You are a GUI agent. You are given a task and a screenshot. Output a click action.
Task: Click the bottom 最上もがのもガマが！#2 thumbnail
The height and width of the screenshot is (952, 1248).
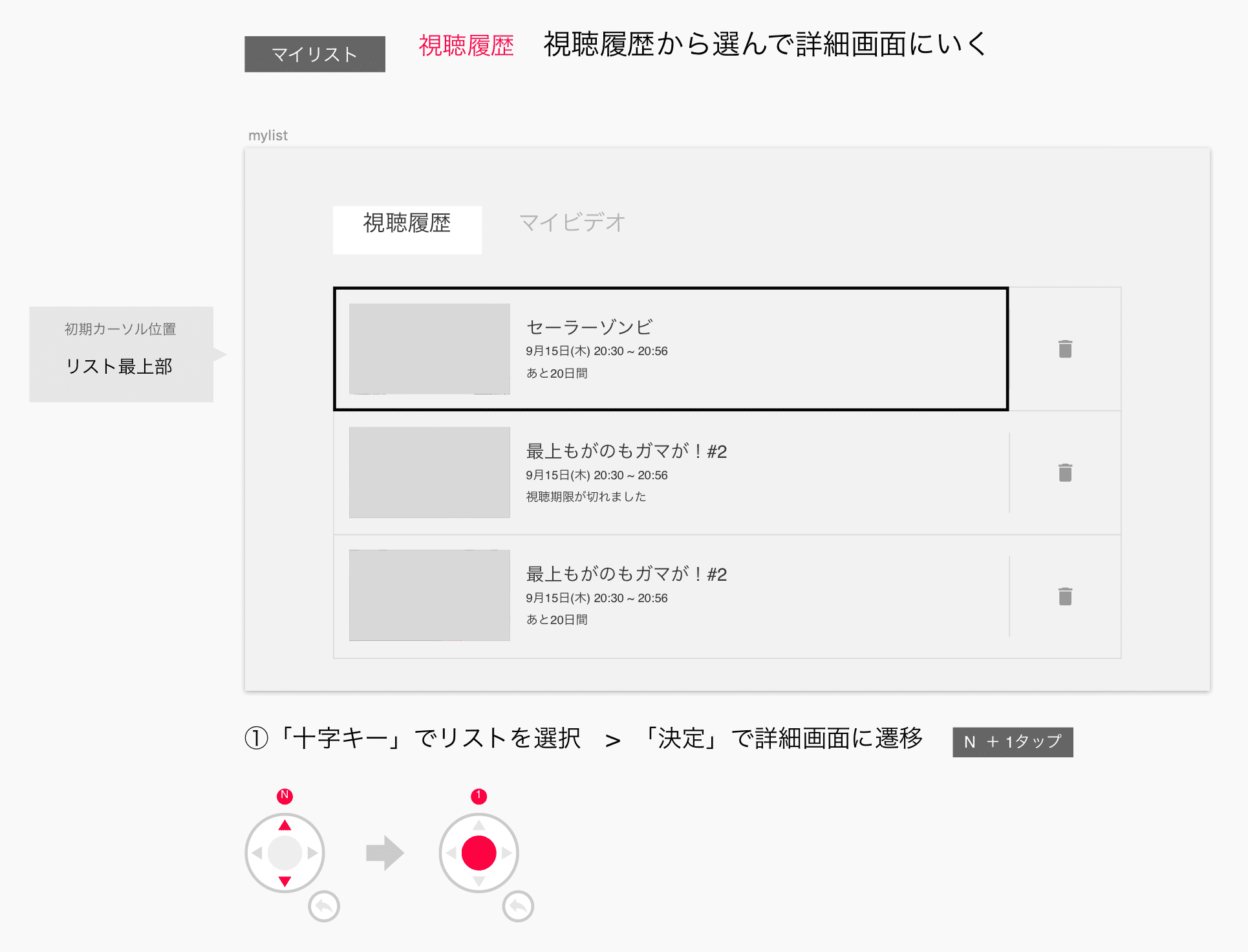click(x=429, y=595)
